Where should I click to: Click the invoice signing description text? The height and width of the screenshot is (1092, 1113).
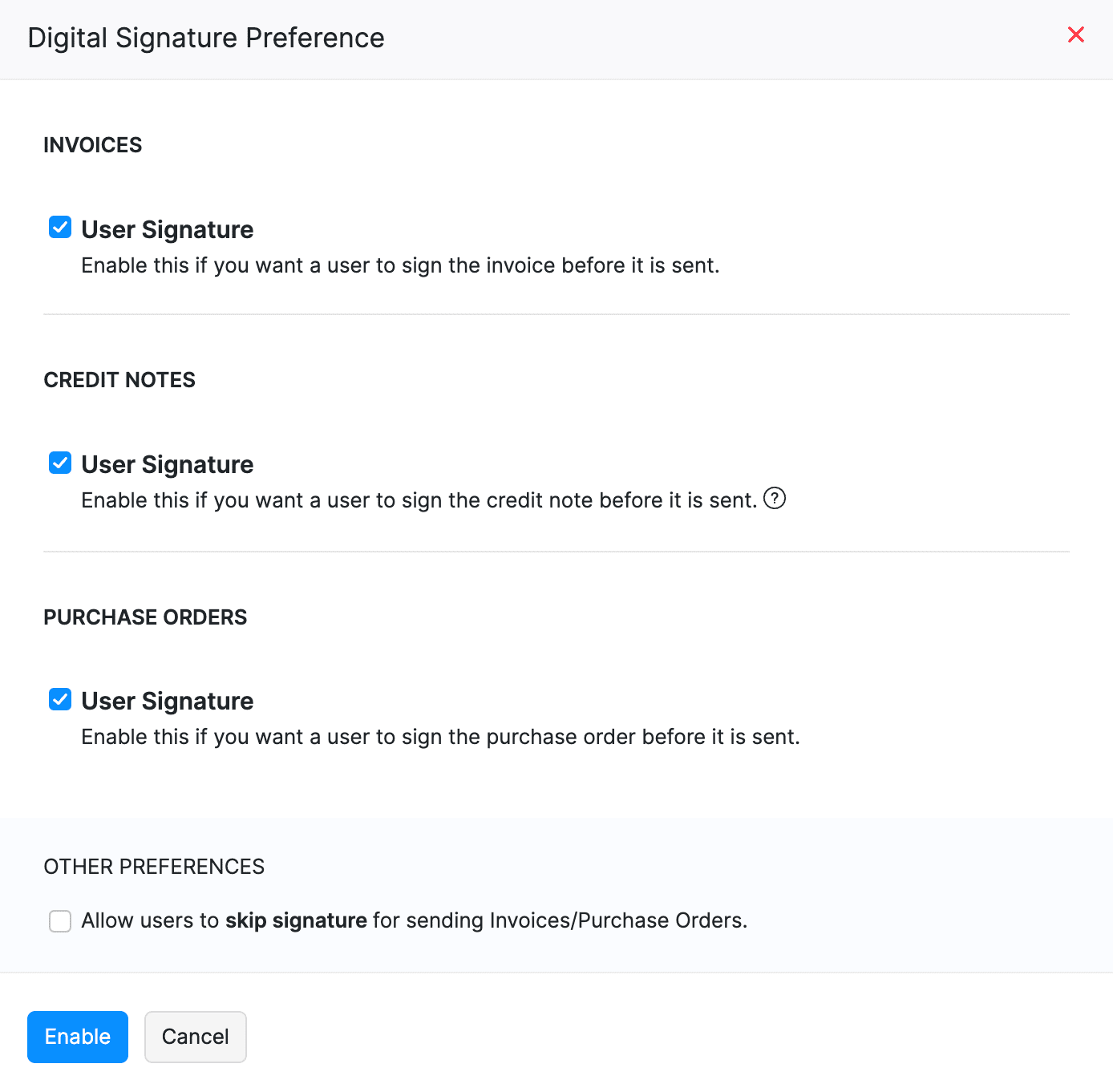[399, 265]
